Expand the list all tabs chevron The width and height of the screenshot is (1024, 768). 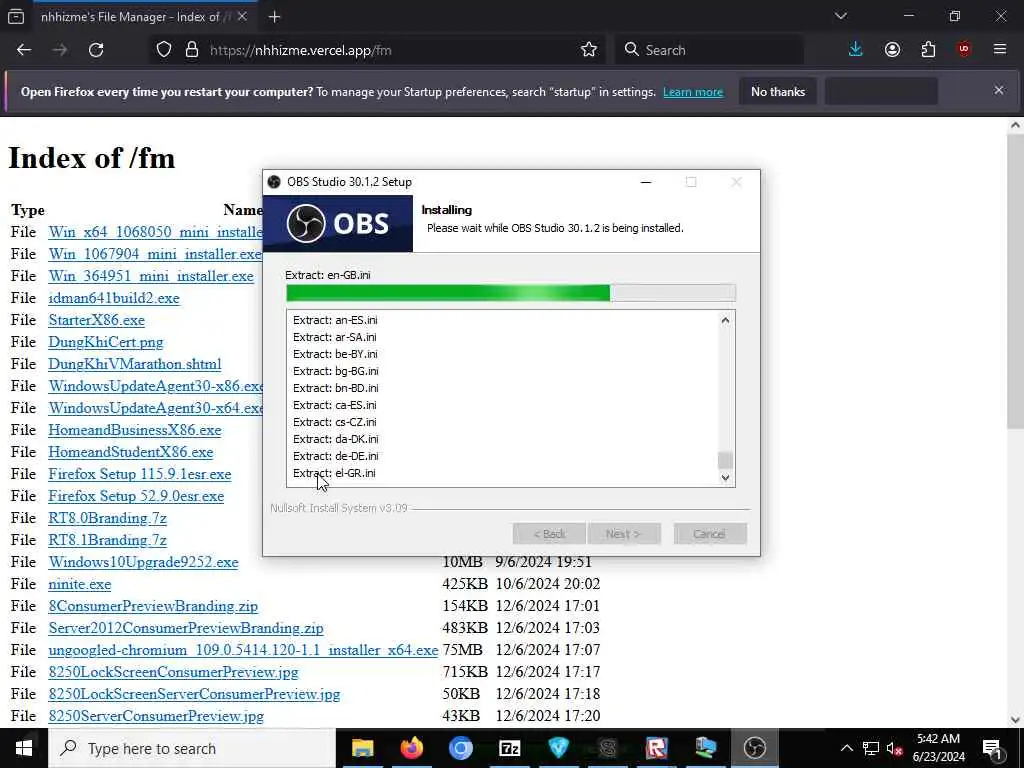pos(840,16)
